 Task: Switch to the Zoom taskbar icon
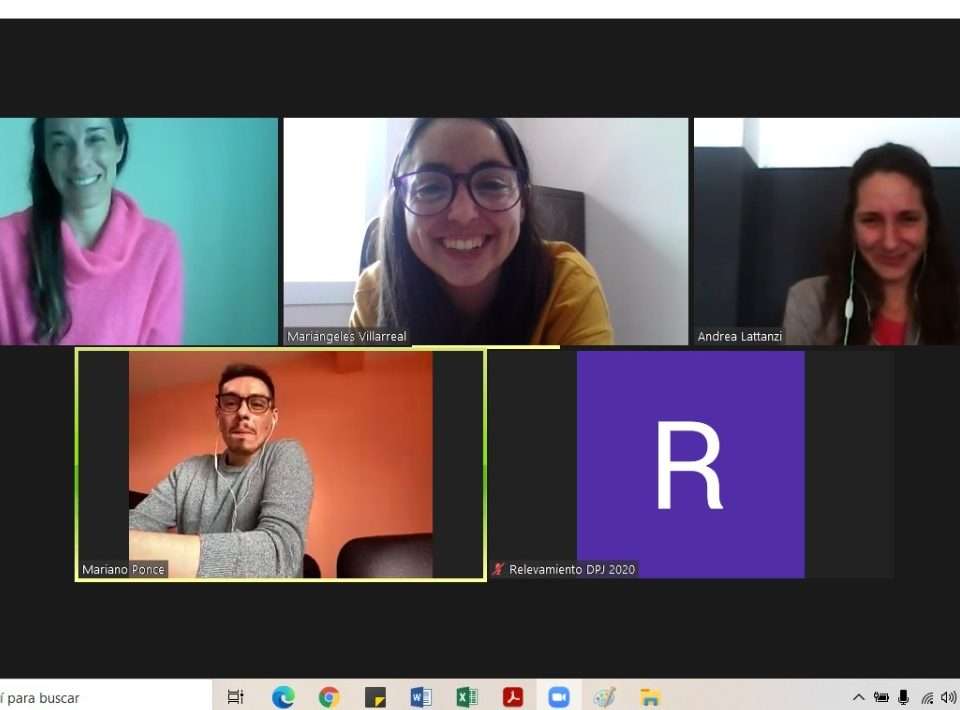tap(558, 697)
